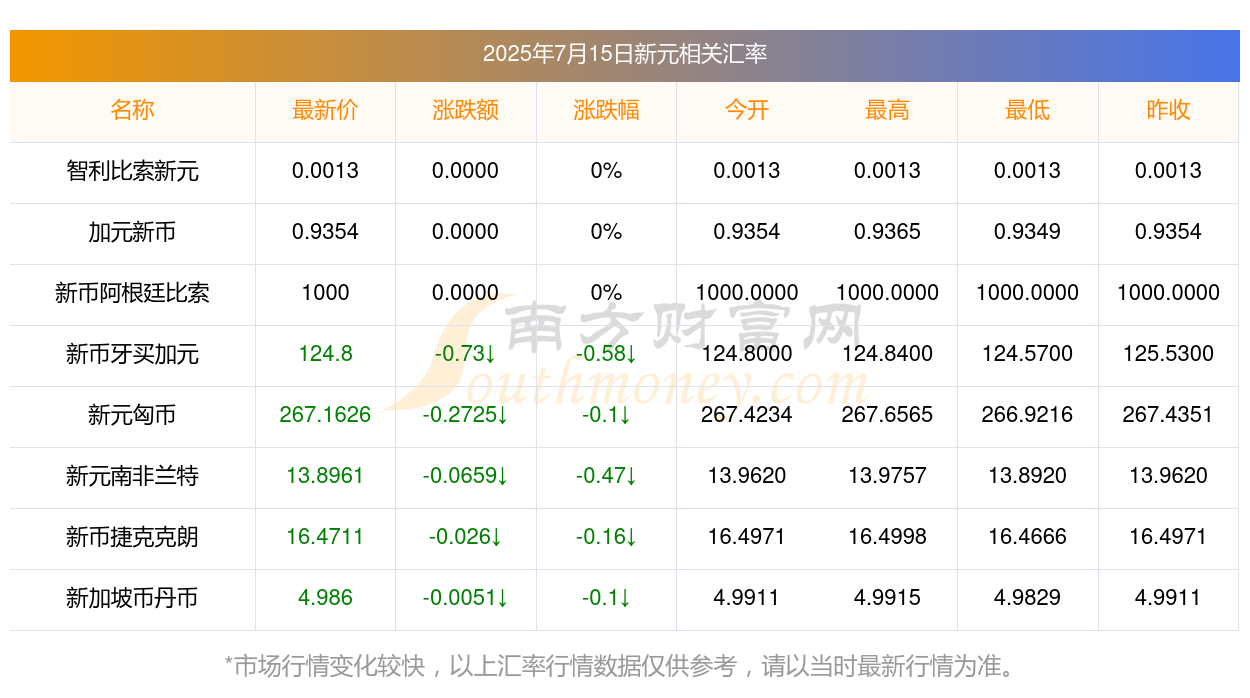Click the 新元南非兰特 row name
This screenshot has width=1250, height=698.
click(x=132, y=476)
